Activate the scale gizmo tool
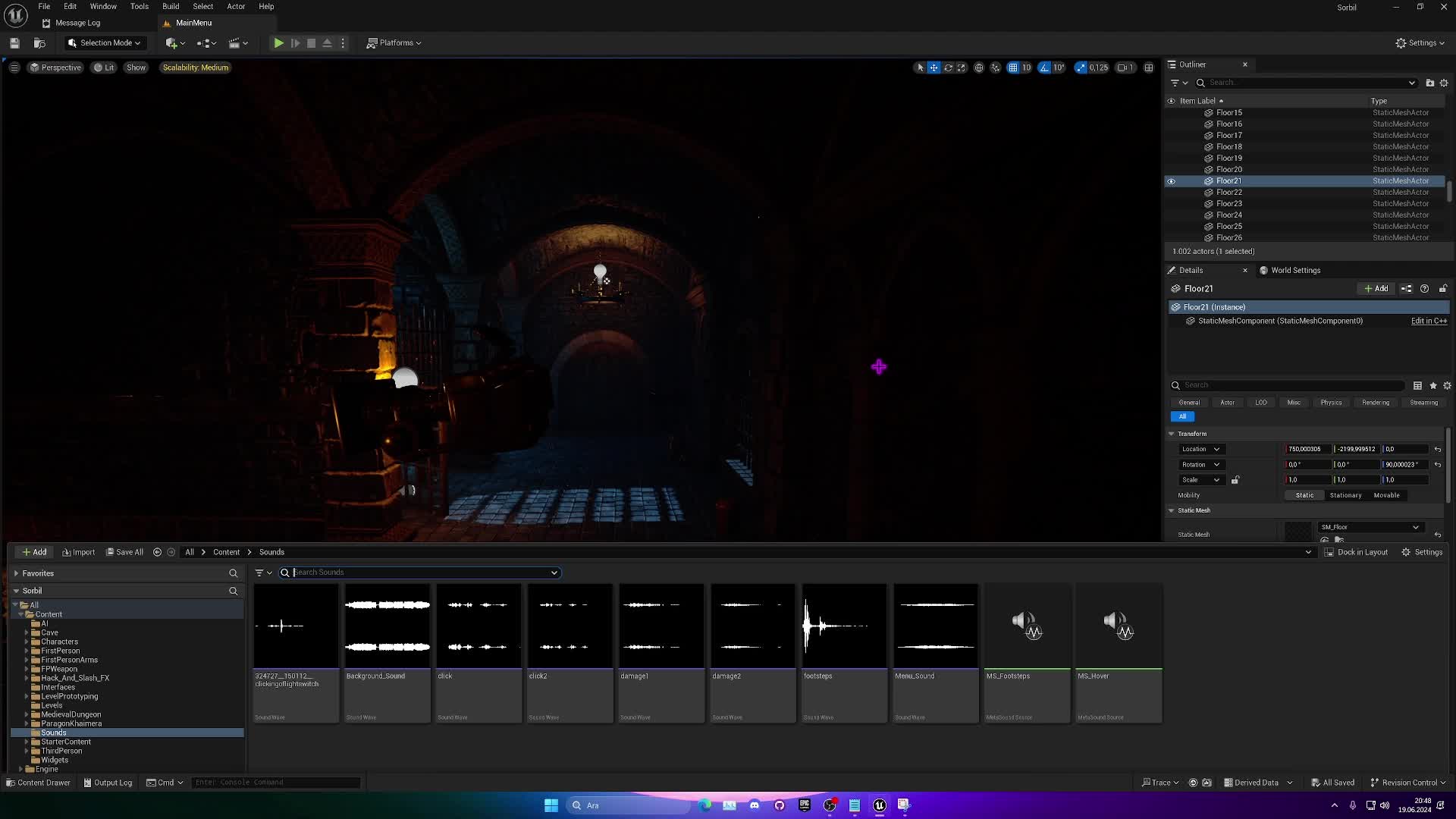The image size is (1456, 819). 962,67
